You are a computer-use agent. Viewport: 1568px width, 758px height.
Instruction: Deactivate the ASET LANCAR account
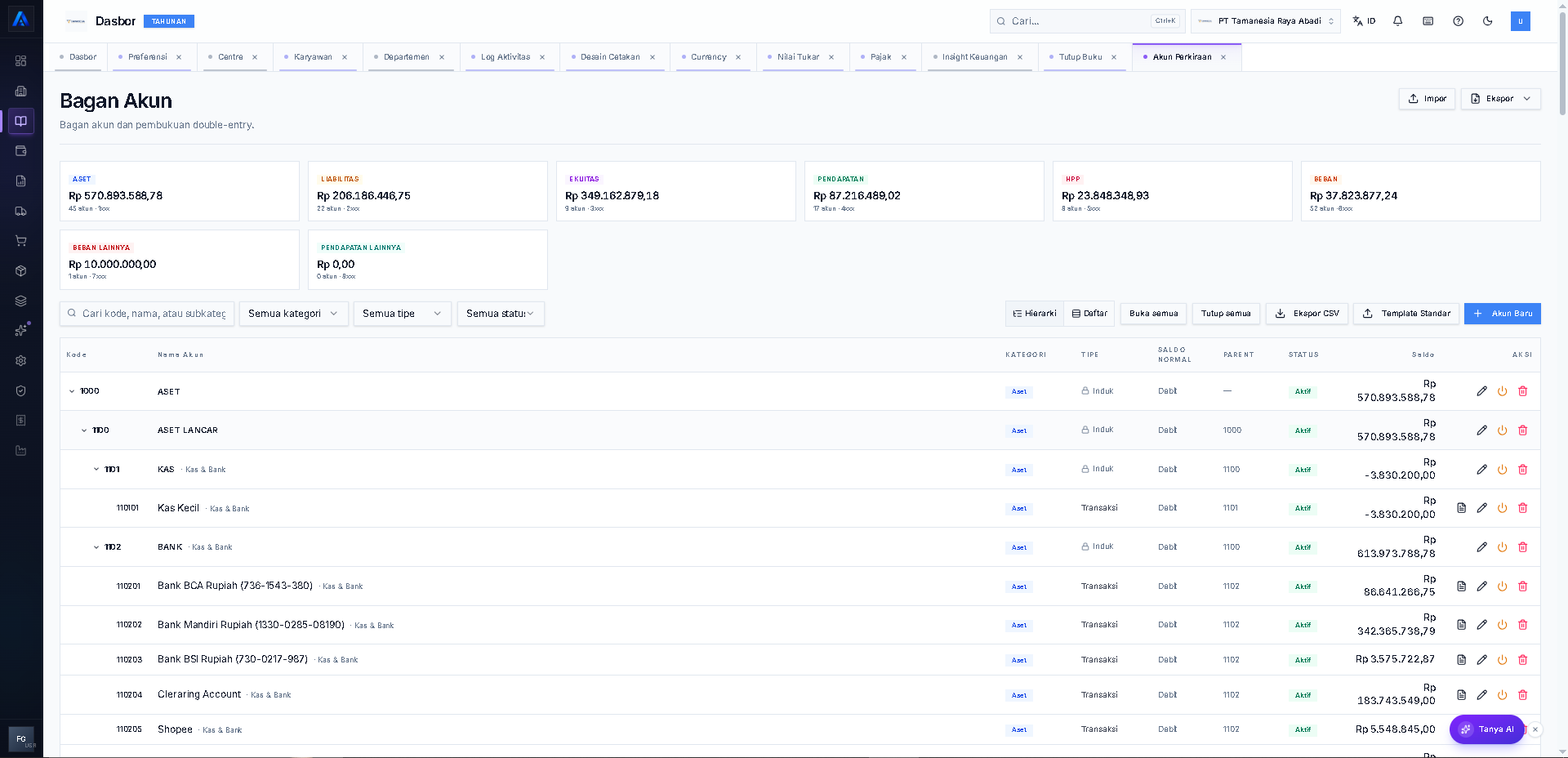click(1502, 430)
